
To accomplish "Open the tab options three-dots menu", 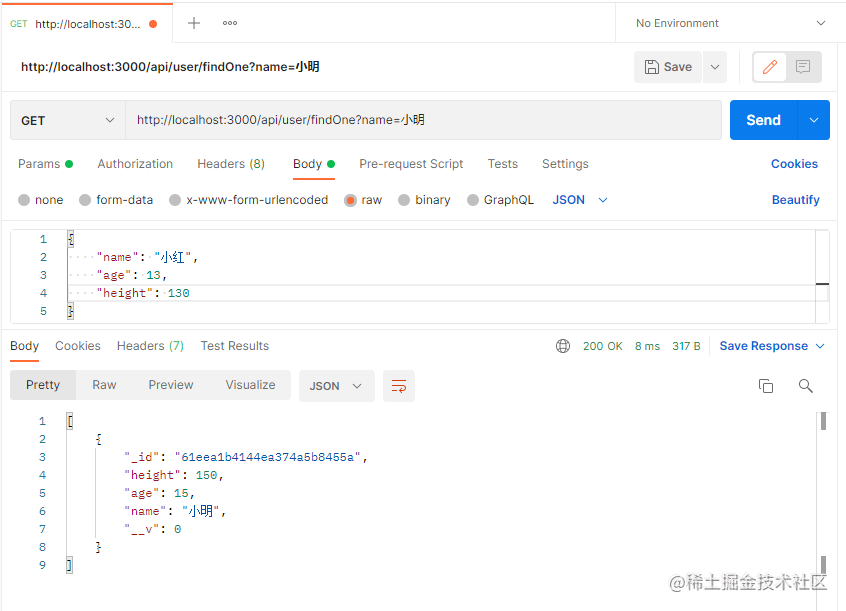I will point(230,23).
